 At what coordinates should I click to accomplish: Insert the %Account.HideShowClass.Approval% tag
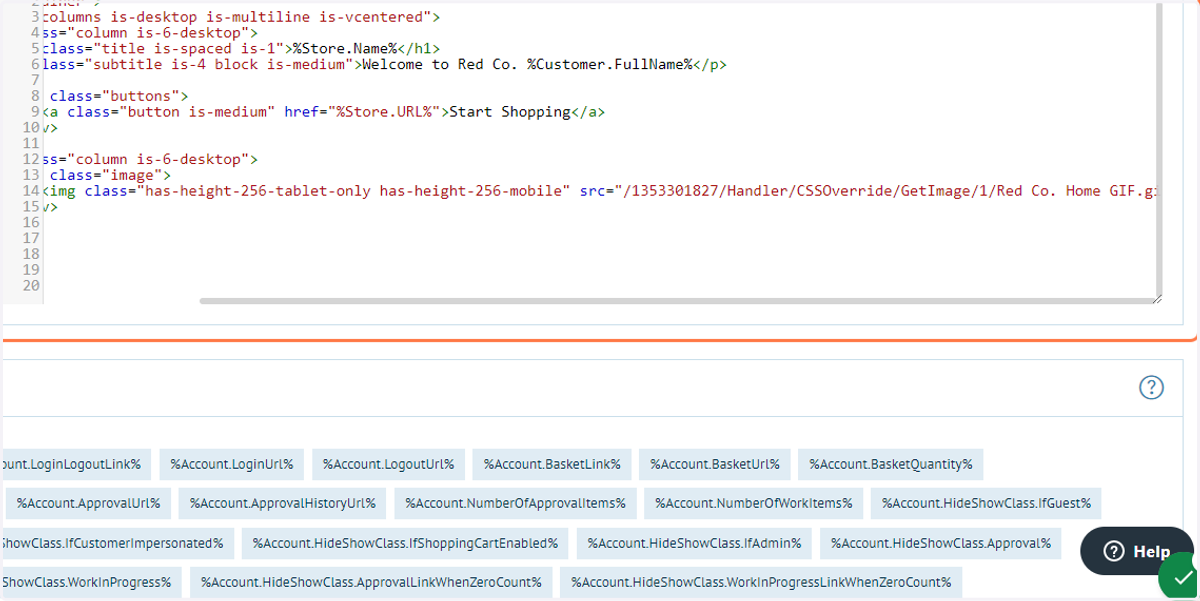click(x=941, y=543)
